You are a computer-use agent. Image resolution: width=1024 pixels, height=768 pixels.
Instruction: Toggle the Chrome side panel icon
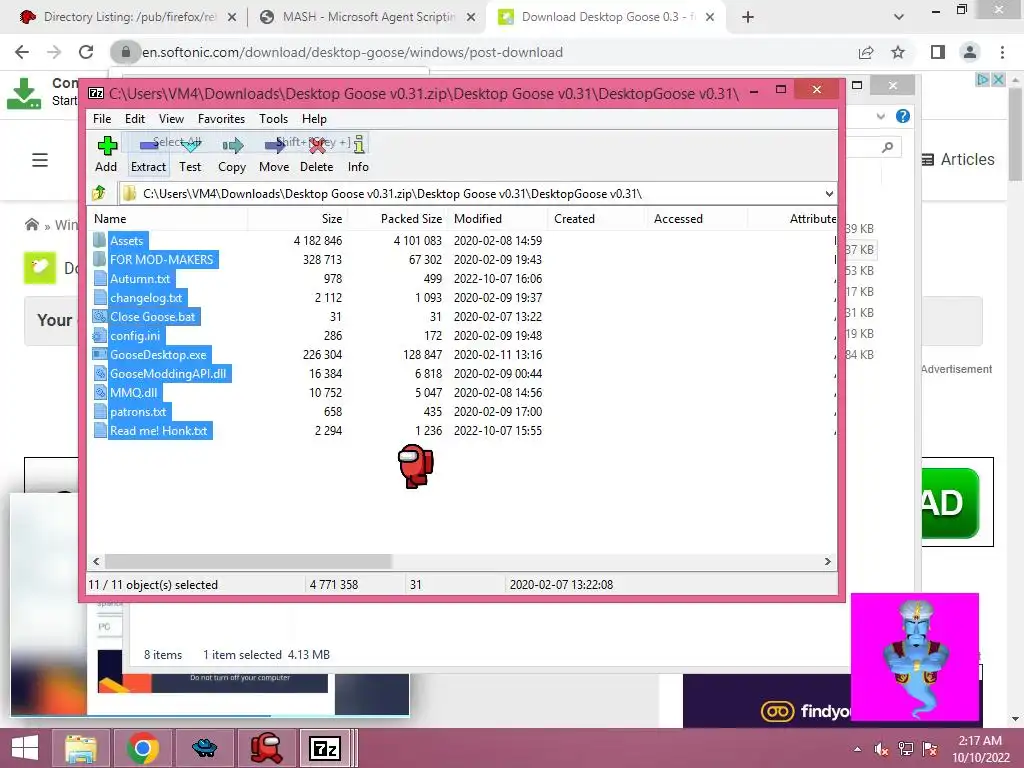click(x=938, y=52)
